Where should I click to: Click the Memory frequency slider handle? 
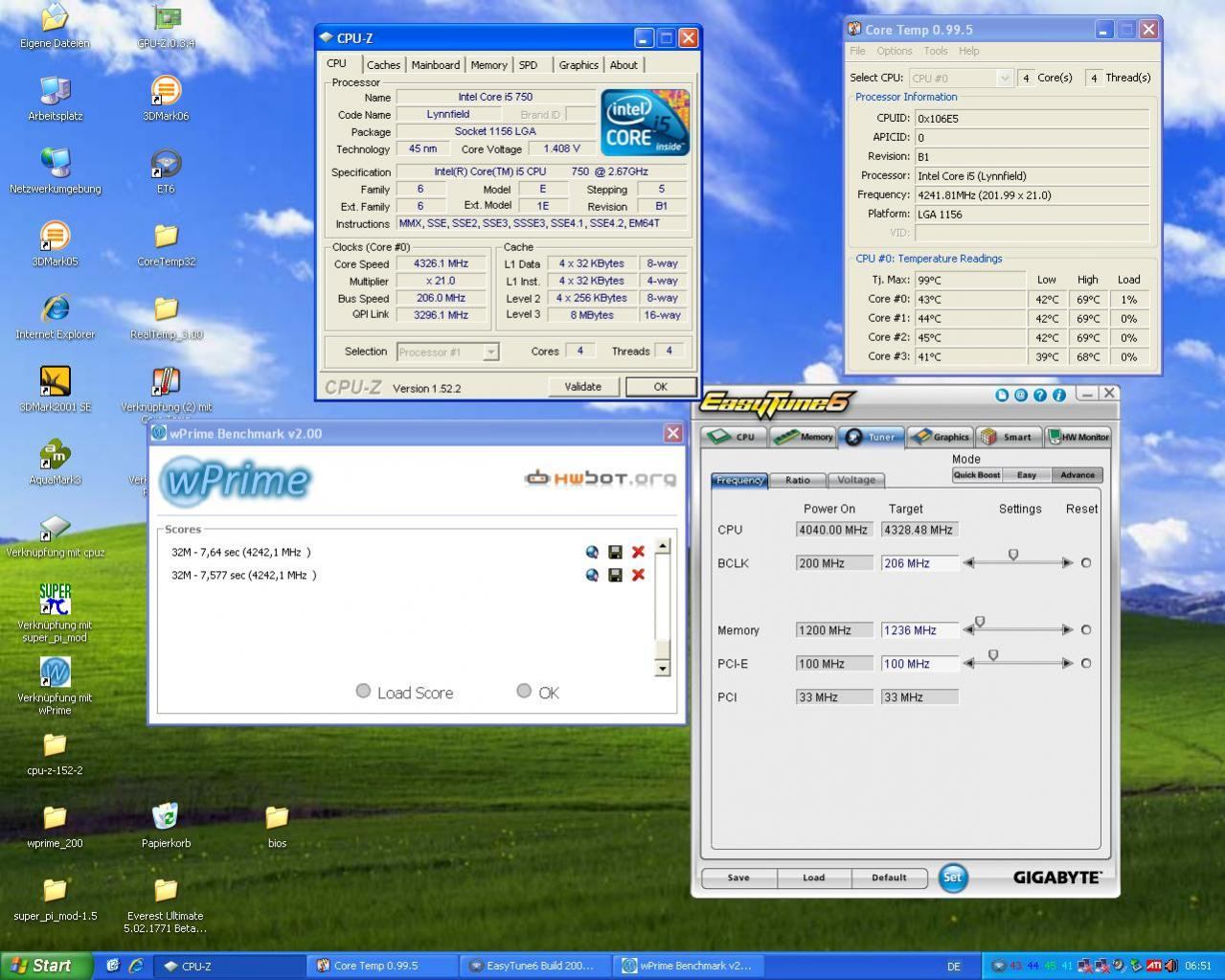pyautogui.click(x=979, y=623)
